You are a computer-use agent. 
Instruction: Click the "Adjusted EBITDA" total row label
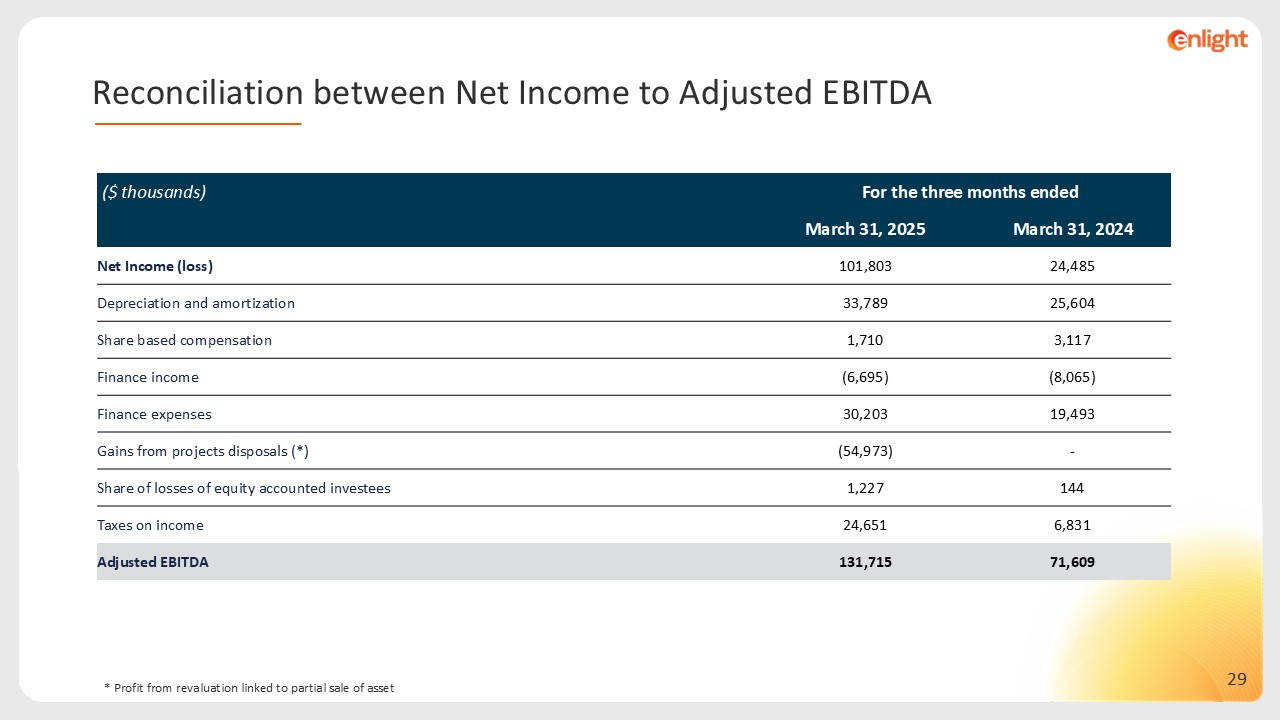[153, 562]
